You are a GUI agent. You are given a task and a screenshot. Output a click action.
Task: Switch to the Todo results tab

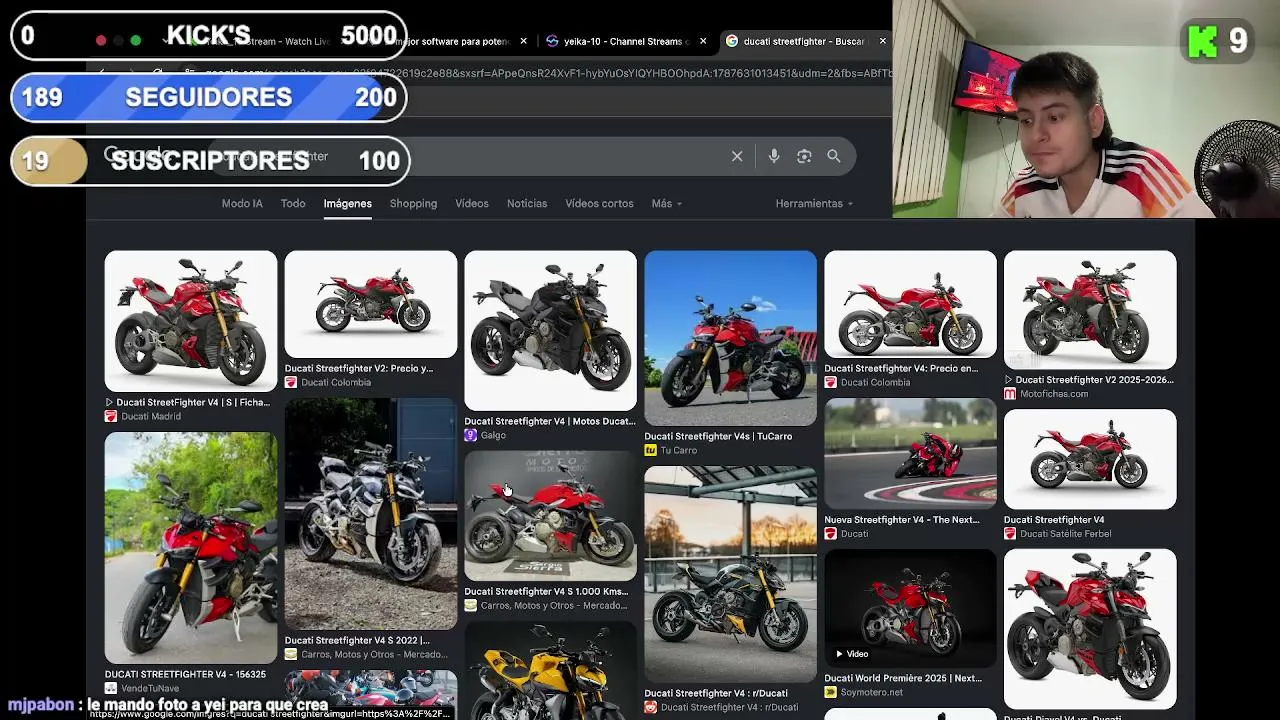click(x=293, y=203)
